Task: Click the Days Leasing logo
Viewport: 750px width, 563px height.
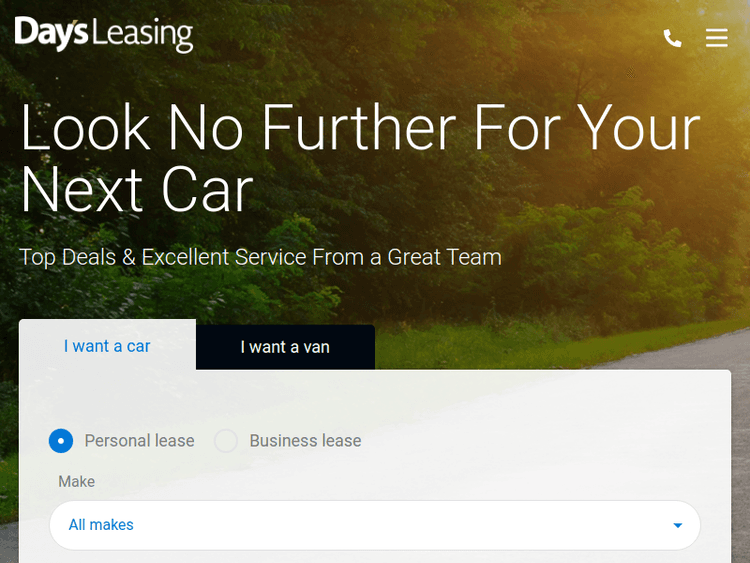Action: [104, 34]
